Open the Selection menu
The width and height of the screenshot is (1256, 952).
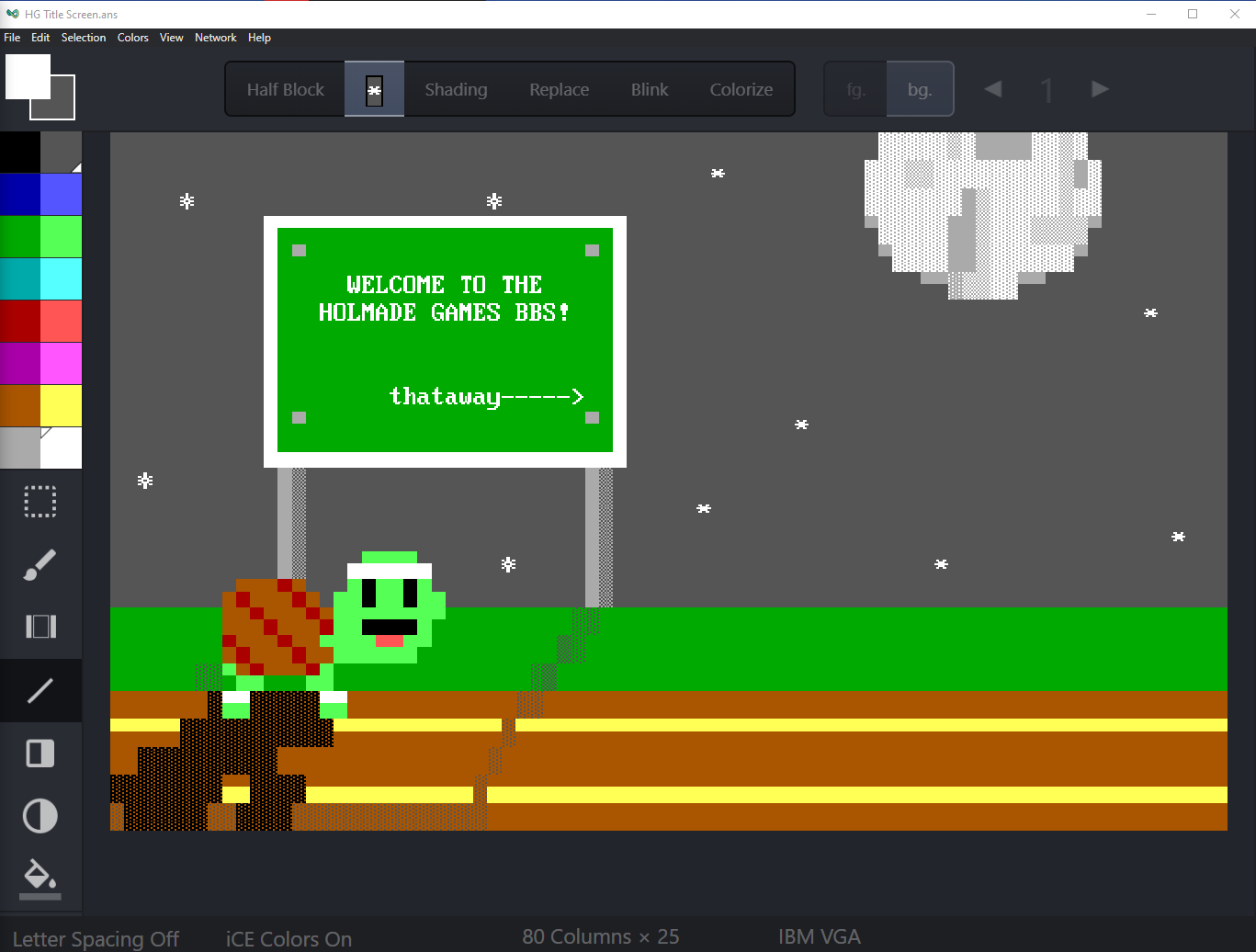[84, 38]
